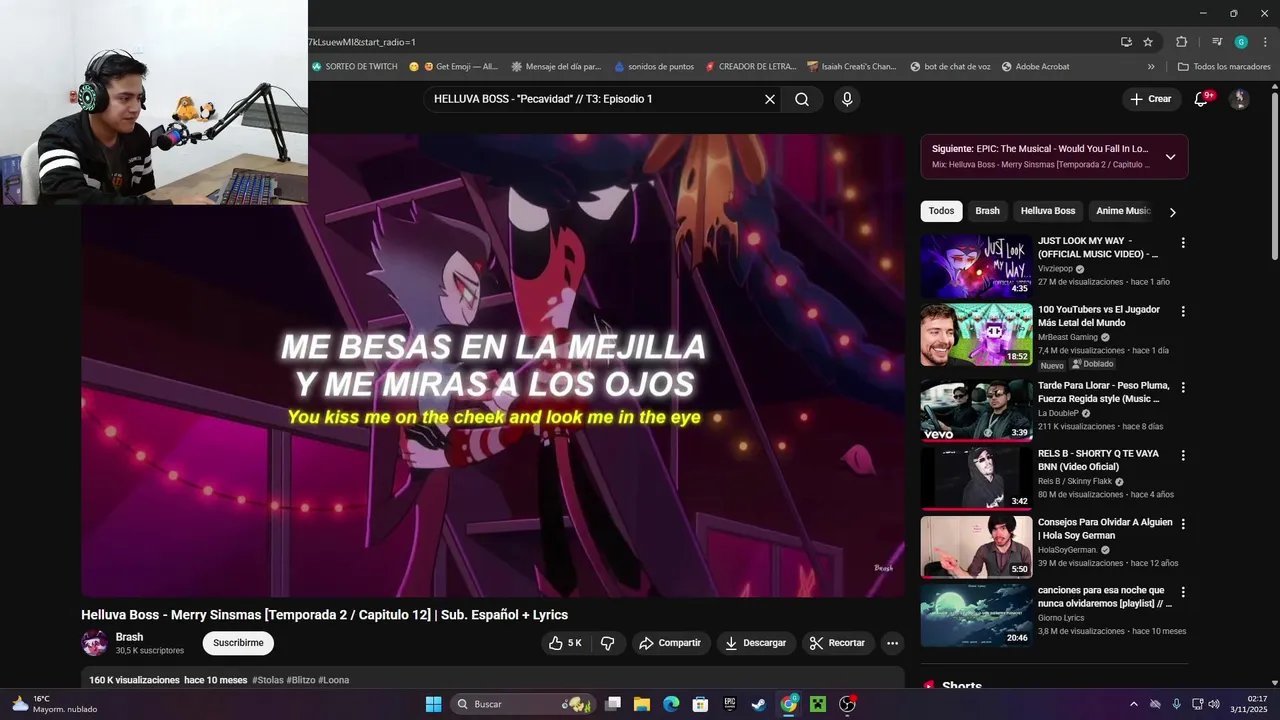Click the #Stolas hashtag
The width and height of the screenshot is (1280, 720).
click(x=268, y=680)
